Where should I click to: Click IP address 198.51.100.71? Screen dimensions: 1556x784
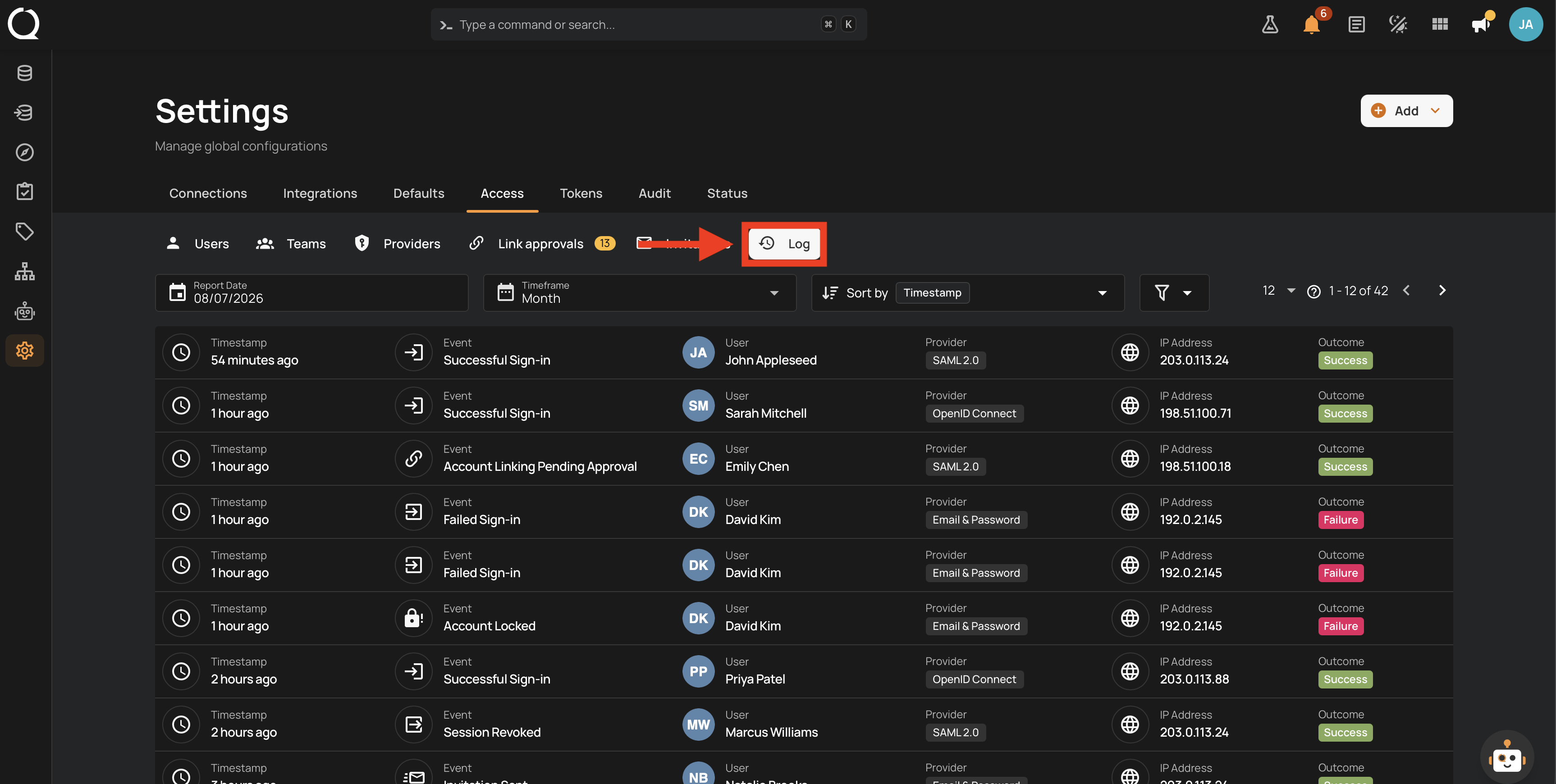1195,413
